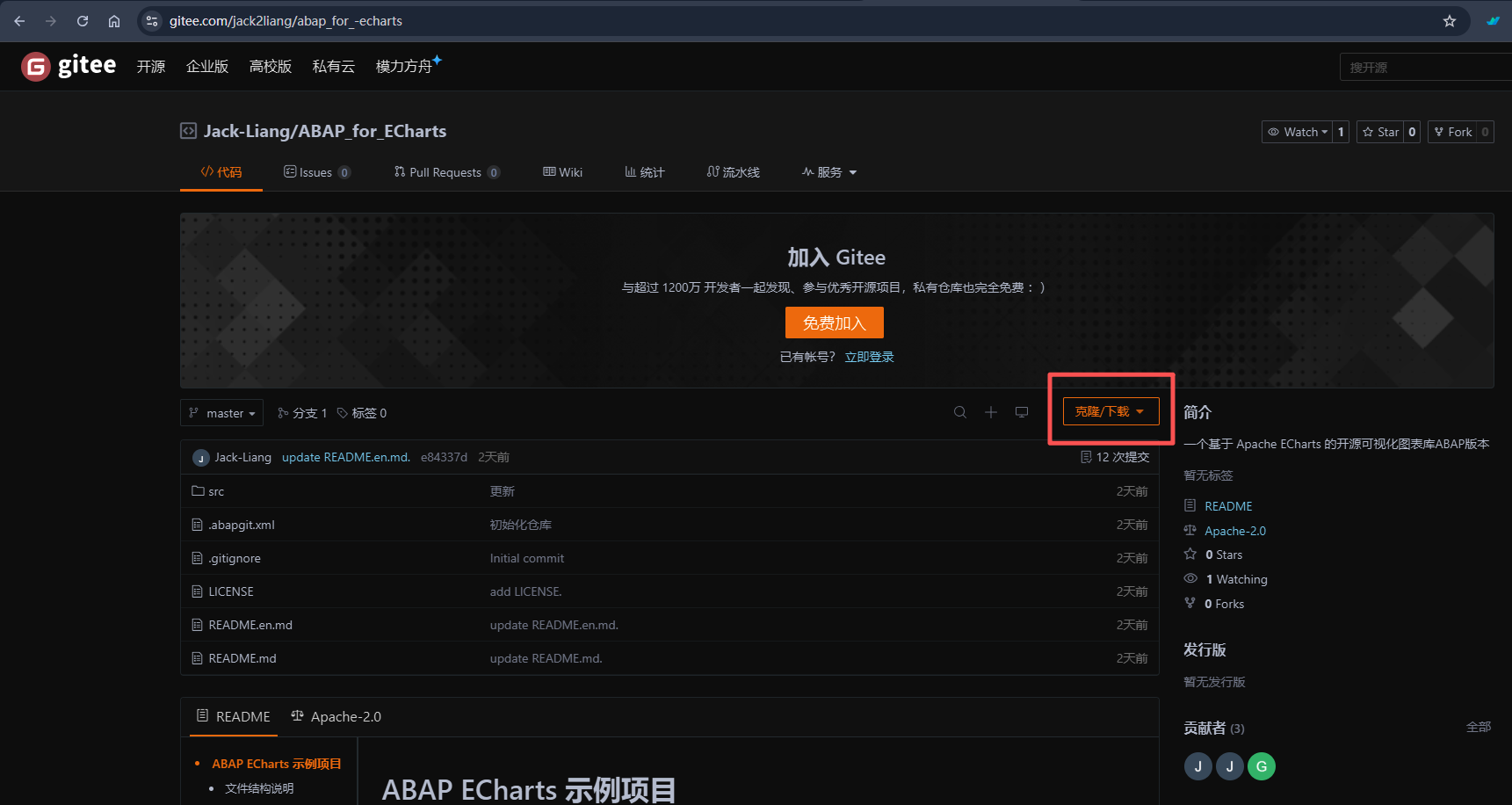Image resolution: width=1512 pixels, height=805 pixels.
Task: Click 私有云 in top navigation
Action: point(334,66)
